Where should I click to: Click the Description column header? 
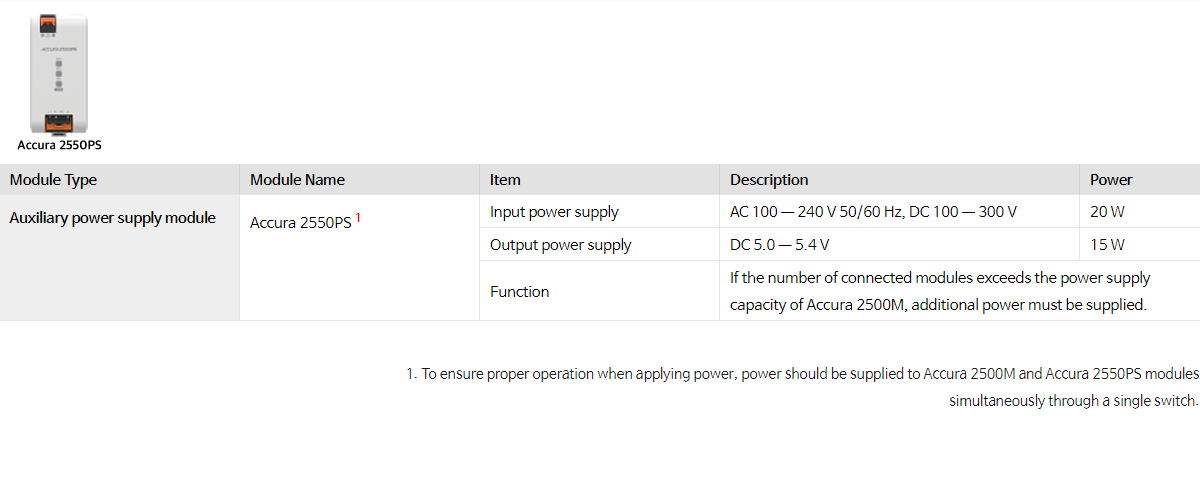769,180
